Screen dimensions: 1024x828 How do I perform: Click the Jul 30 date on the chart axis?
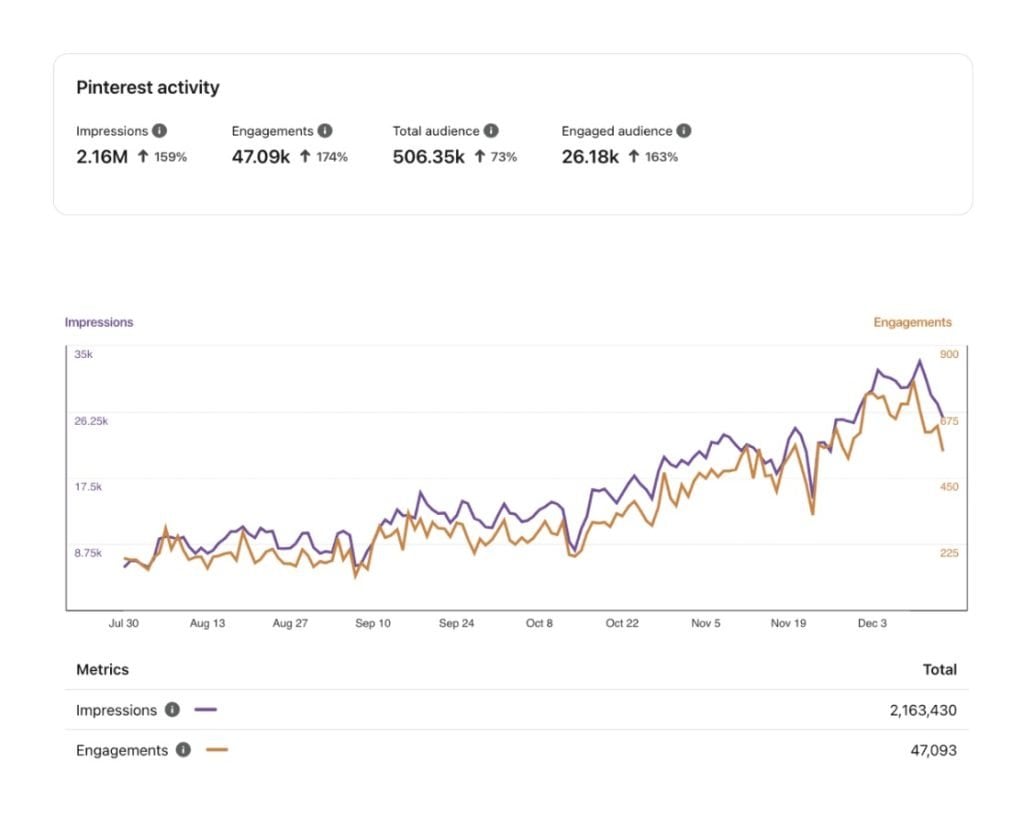(124, 623)
